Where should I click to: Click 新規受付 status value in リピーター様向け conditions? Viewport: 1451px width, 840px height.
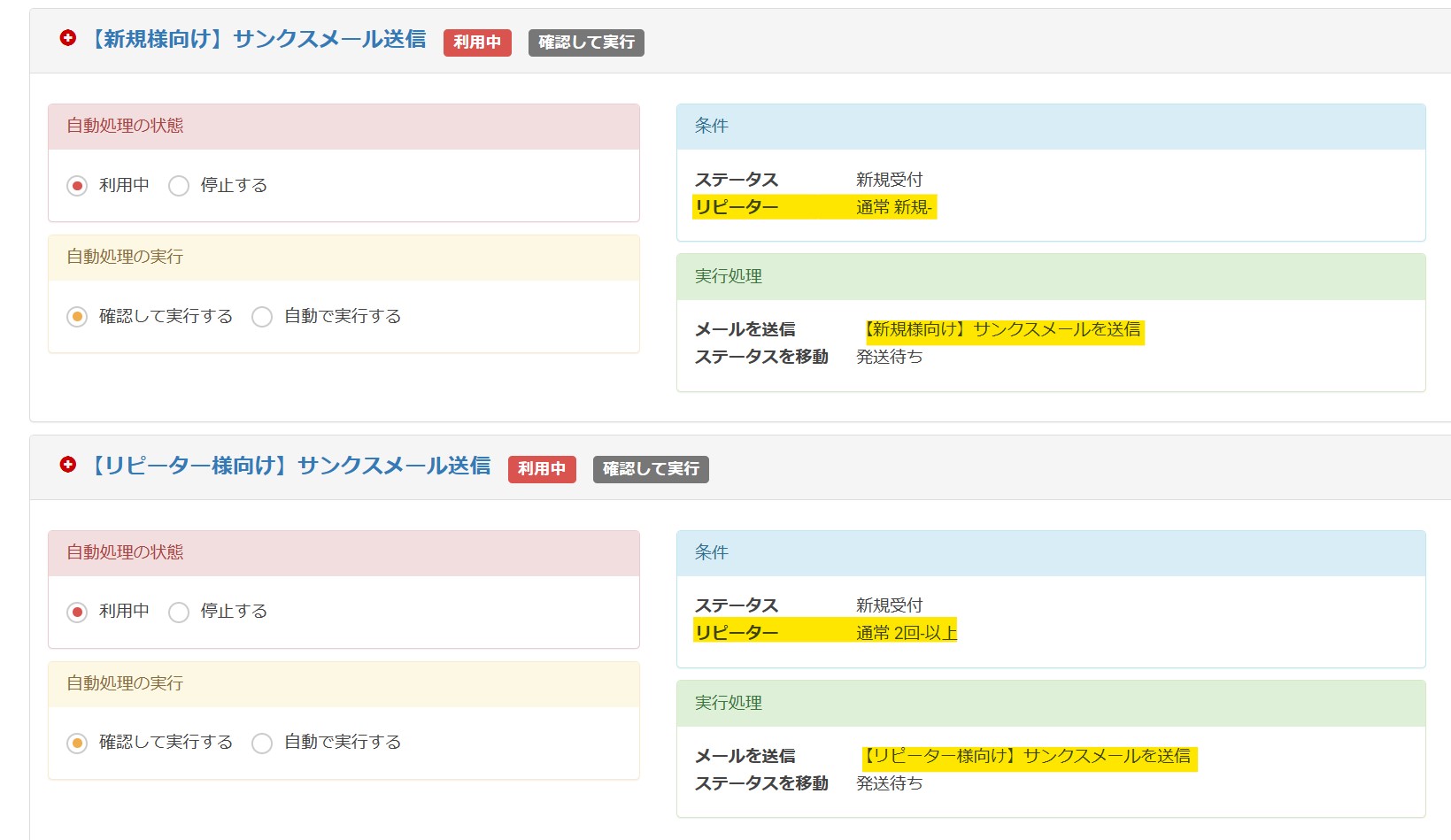tap(889, 605)
